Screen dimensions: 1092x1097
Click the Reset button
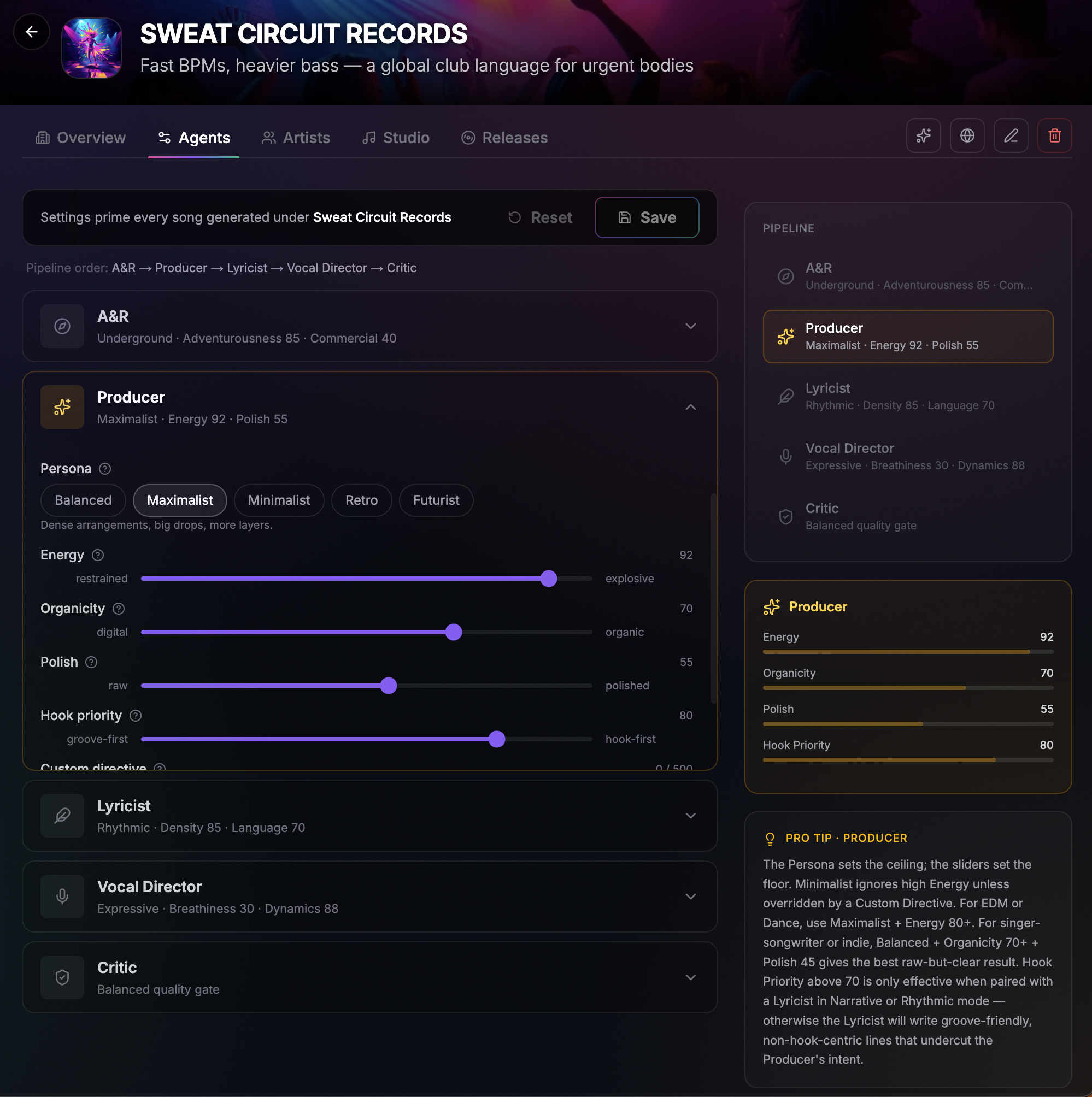coord(540,217)
